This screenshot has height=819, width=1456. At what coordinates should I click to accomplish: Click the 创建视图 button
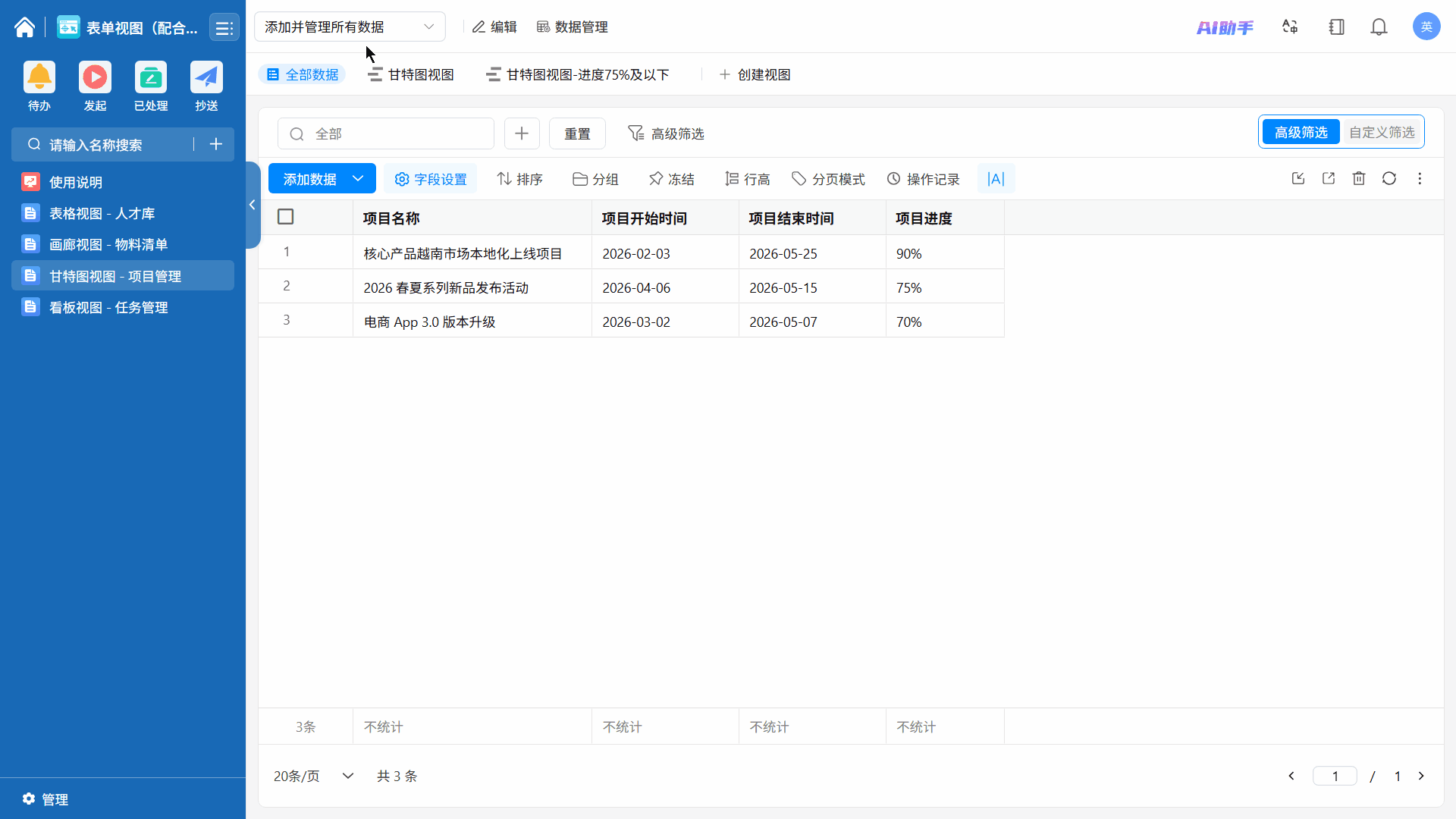click(x=755, y=74)
